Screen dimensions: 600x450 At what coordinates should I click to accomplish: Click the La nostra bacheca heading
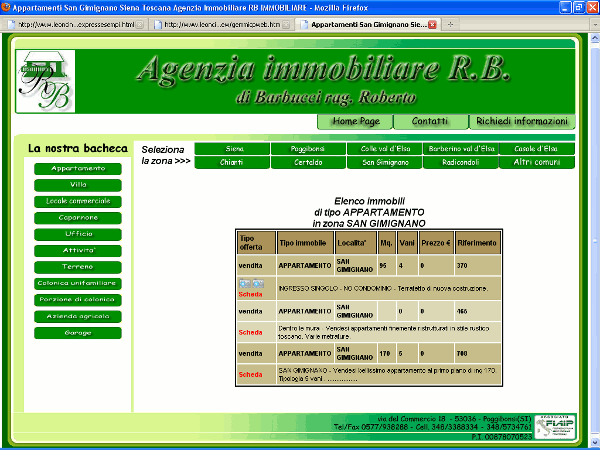(x=78, y=148)
